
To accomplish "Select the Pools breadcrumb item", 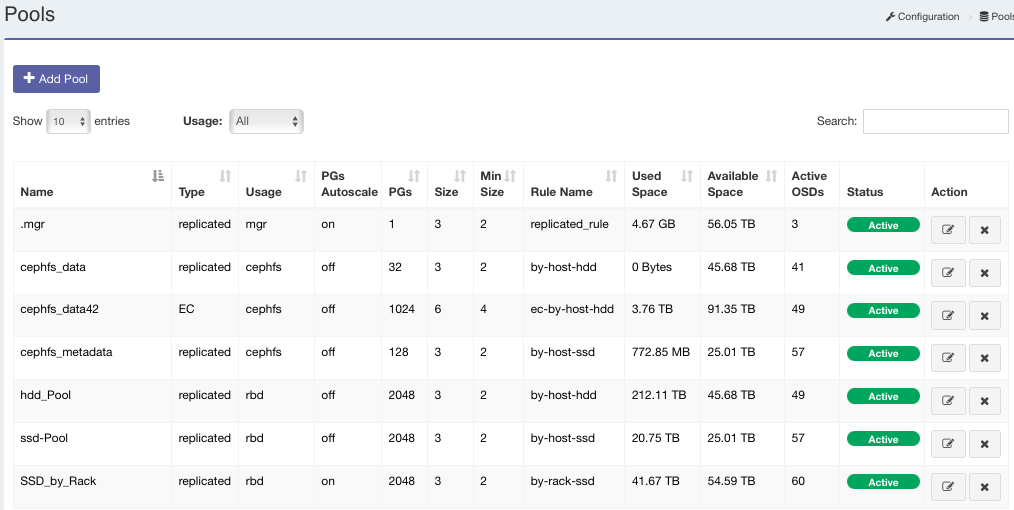I will [x=998, y=16].
